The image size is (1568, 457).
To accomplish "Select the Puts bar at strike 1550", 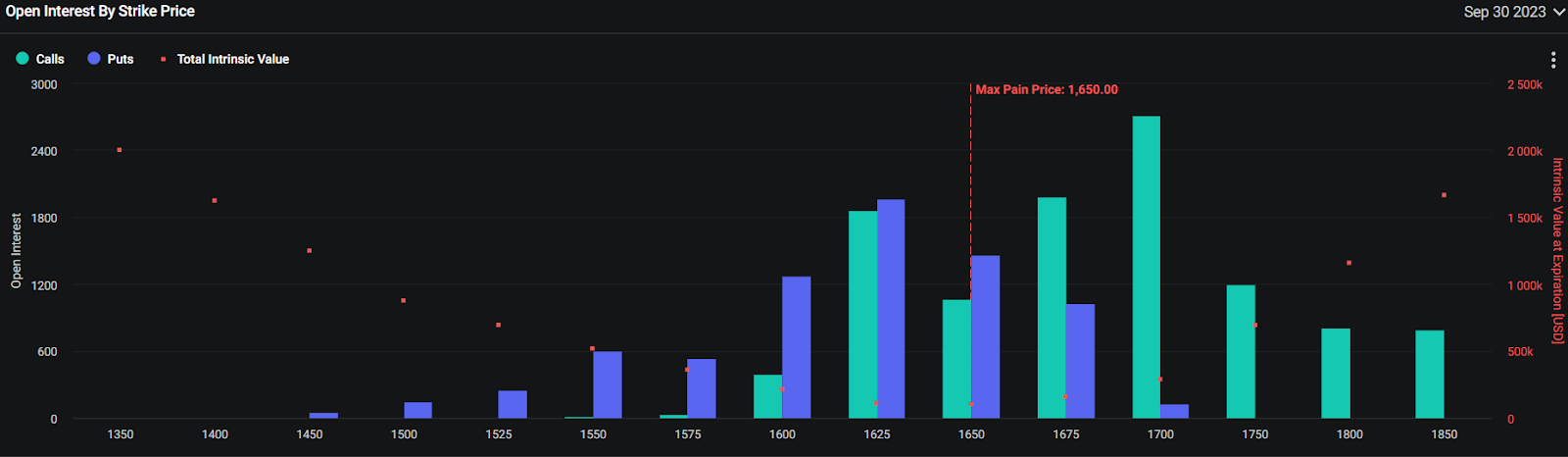I will pyautogui.click(x=608, y=384).
